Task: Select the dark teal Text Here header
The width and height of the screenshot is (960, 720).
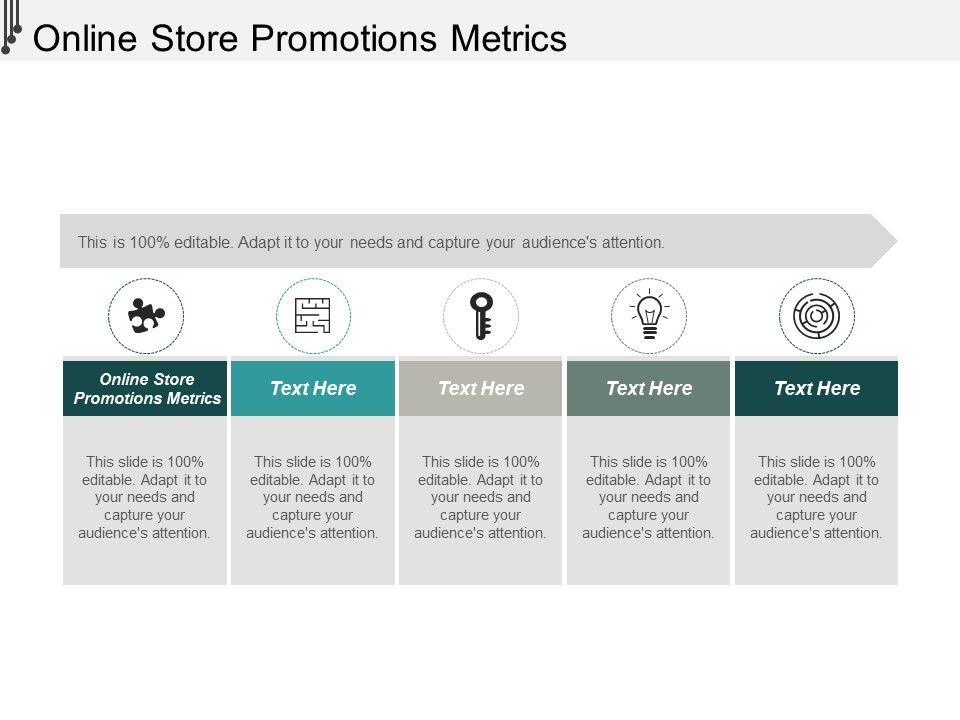Action: (x=817, y=388)
